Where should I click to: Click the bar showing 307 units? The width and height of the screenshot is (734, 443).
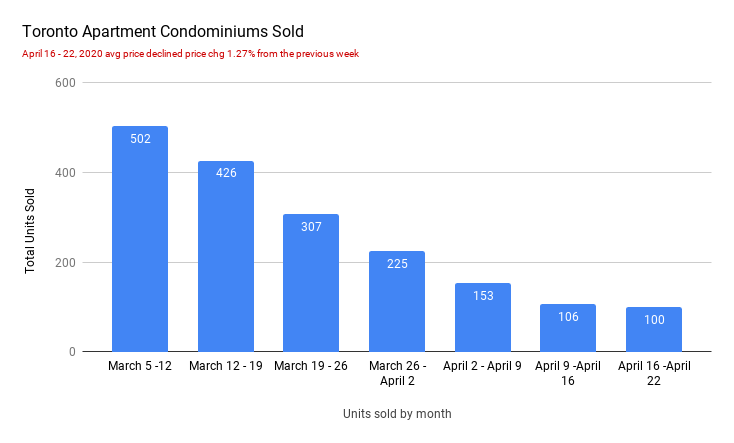[x=311, y=284]
